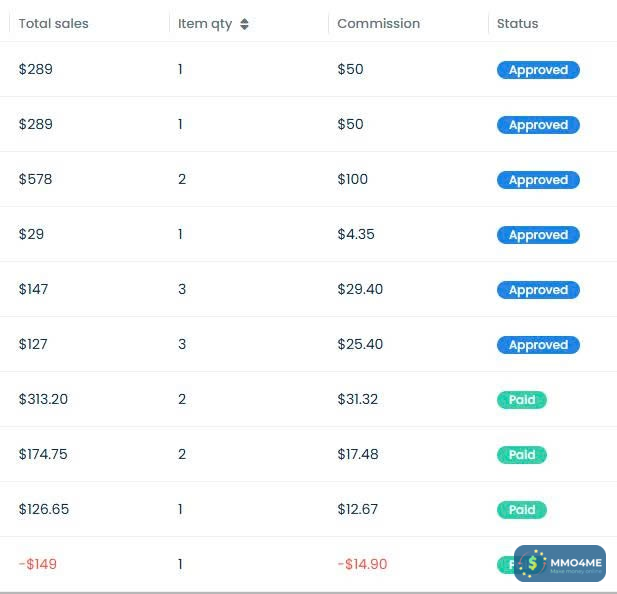Select the Commission column header
The image size is (617, 594).
[378, 24]
